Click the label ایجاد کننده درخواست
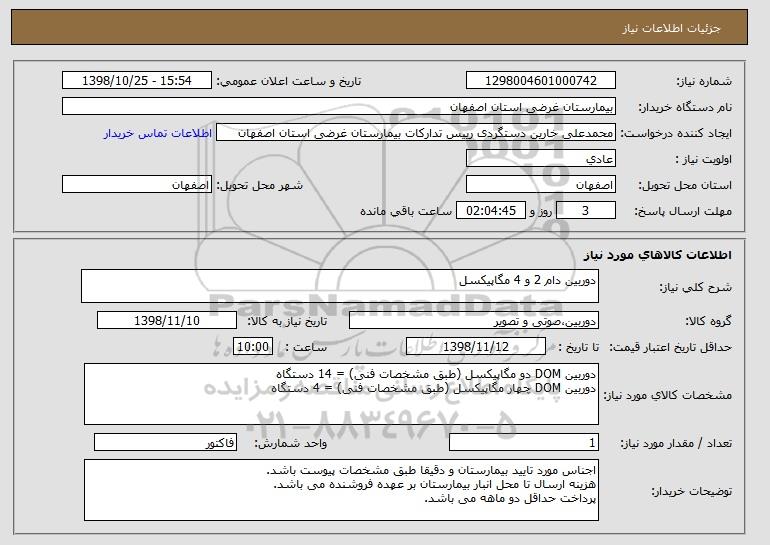Viewport: 770px width, 545px height. point(676,133)
